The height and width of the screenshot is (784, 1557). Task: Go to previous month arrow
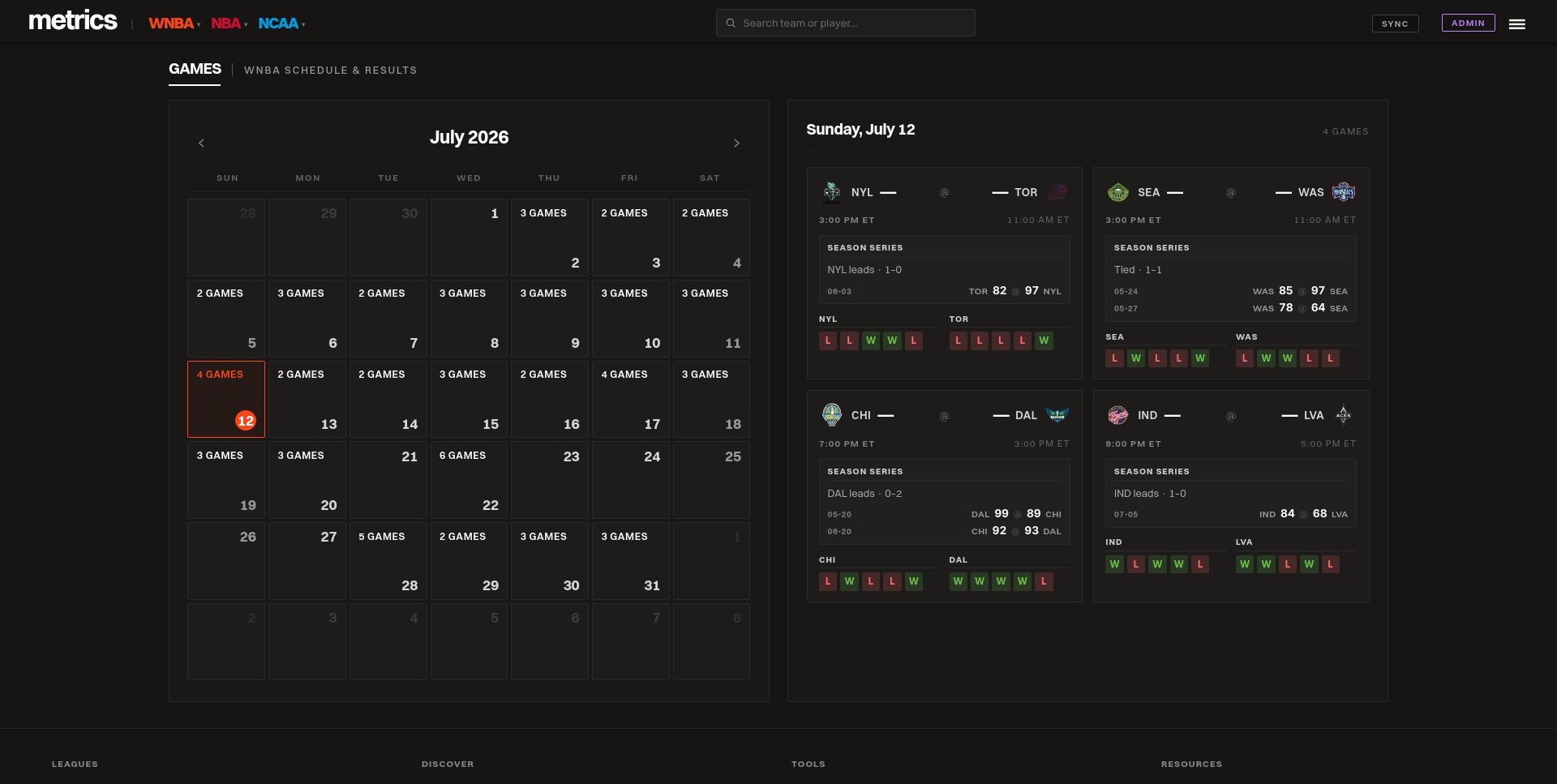201,144
